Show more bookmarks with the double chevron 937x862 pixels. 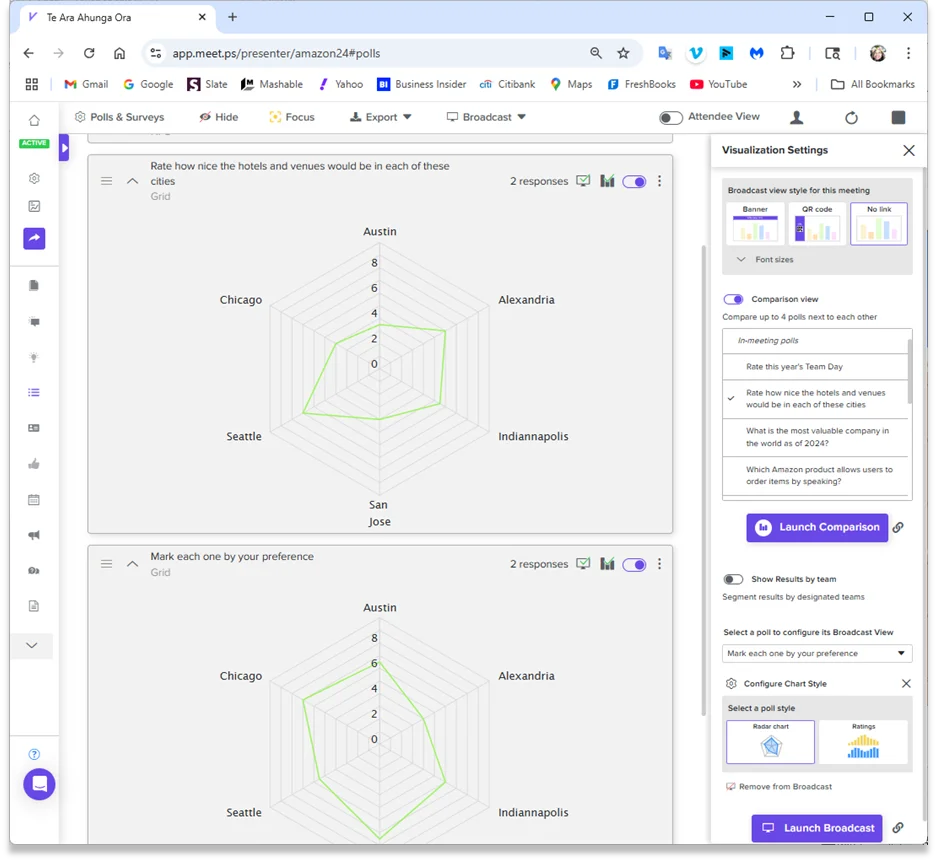pos(797,84)
